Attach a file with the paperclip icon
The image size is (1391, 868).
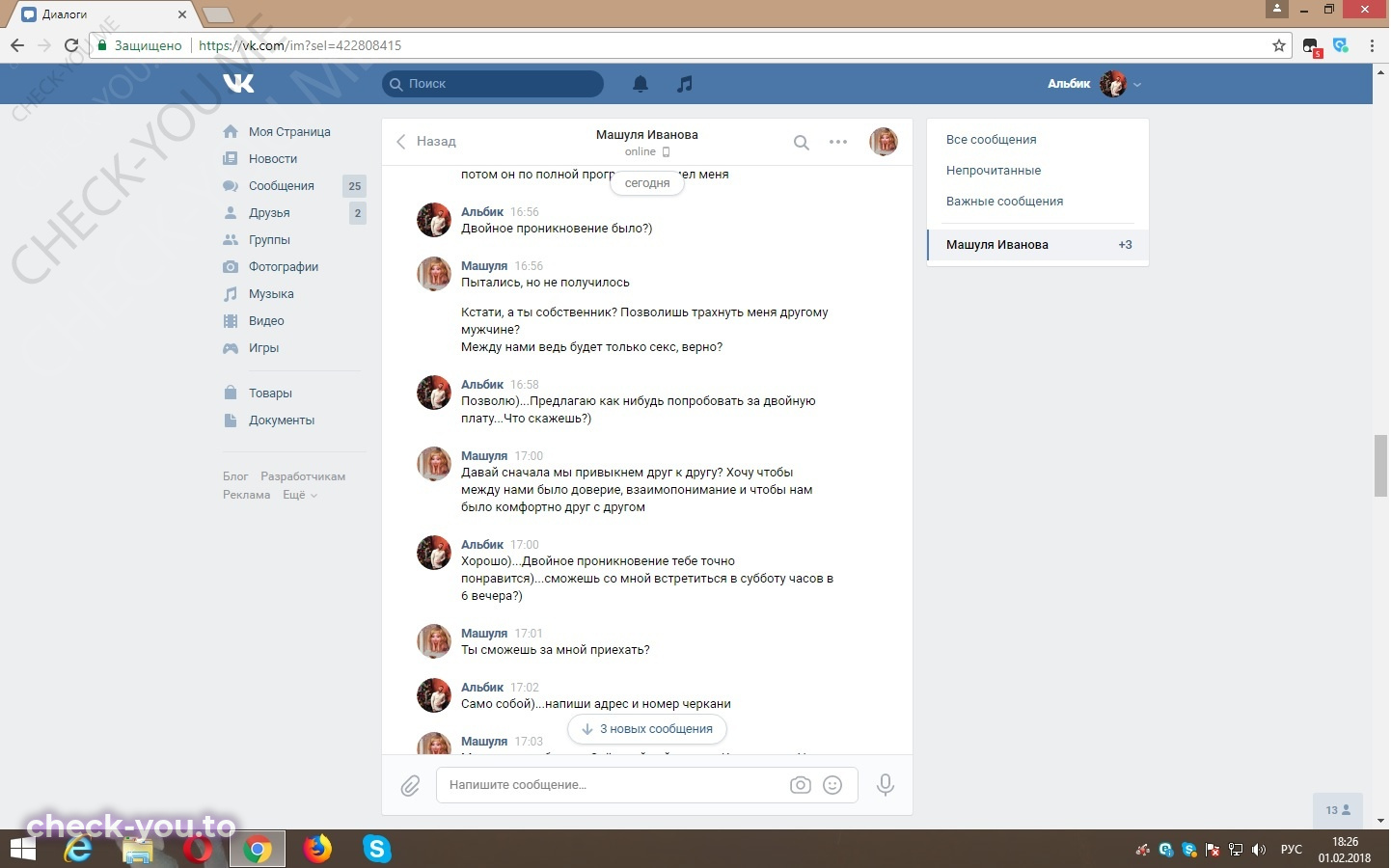tap(410, 786)
